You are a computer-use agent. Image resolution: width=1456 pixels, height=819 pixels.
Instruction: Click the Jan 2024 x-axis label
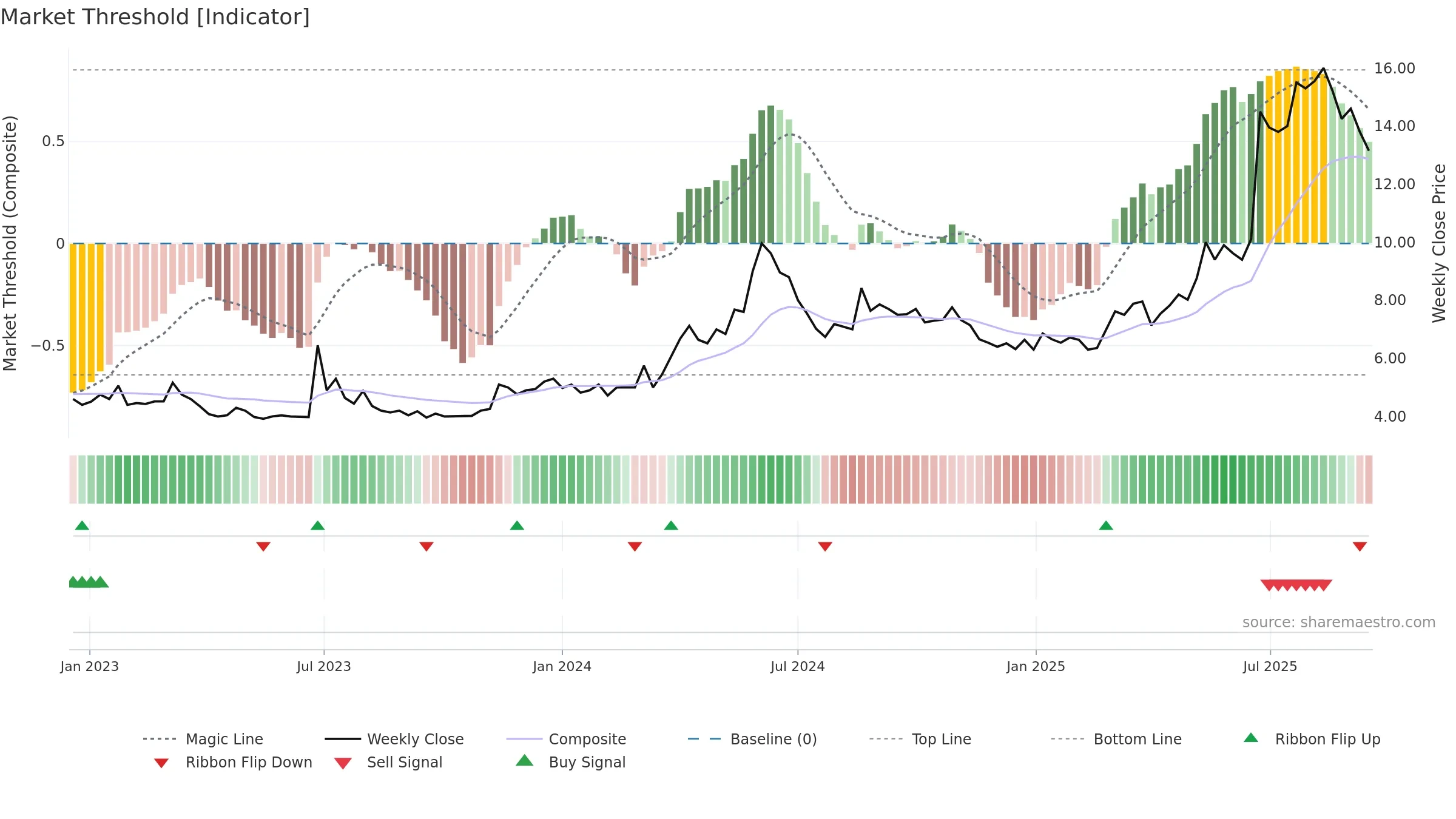(x=562, y=666)
